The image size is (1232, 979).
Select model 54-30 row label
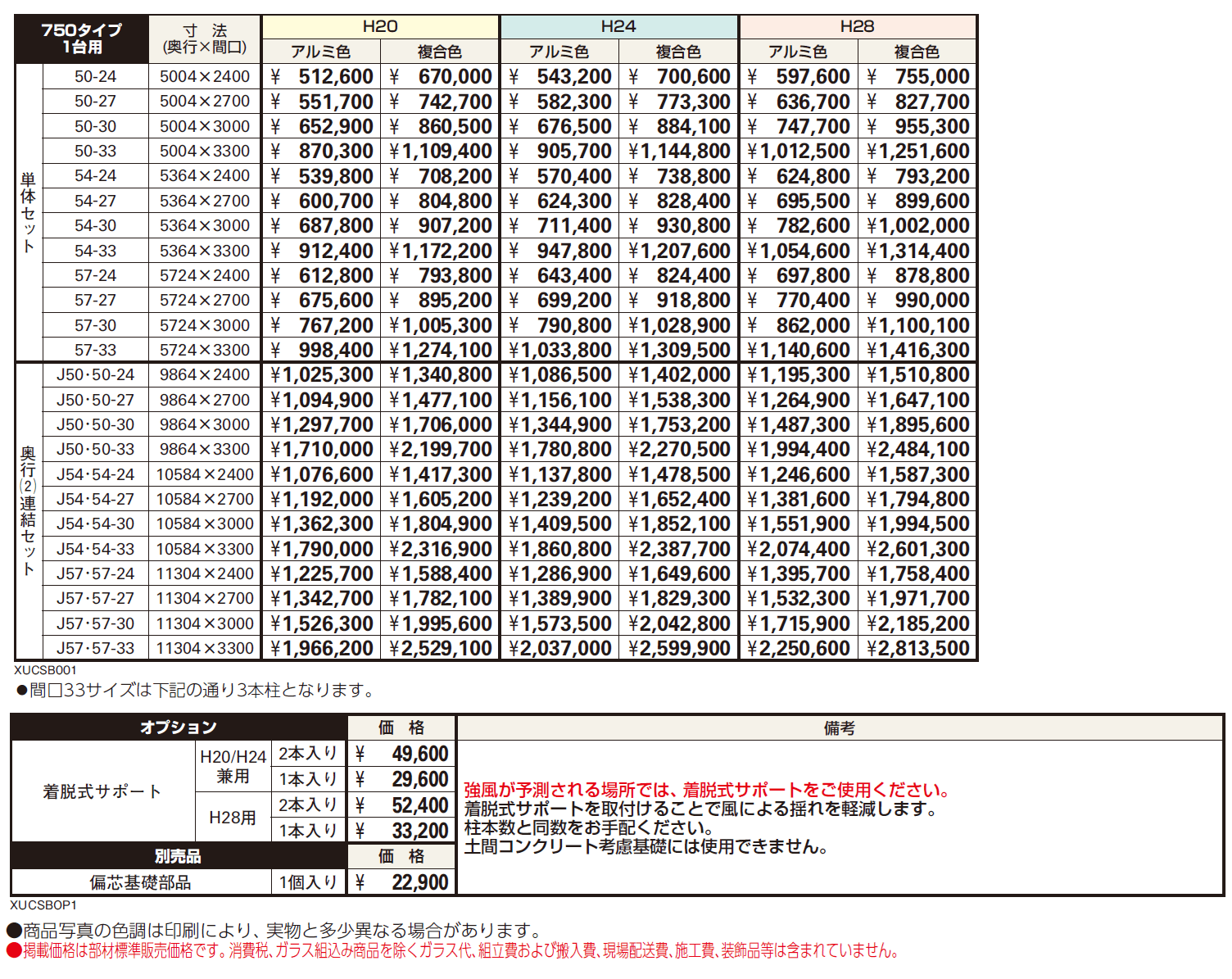pyautogui.click(x=95, y=225)
